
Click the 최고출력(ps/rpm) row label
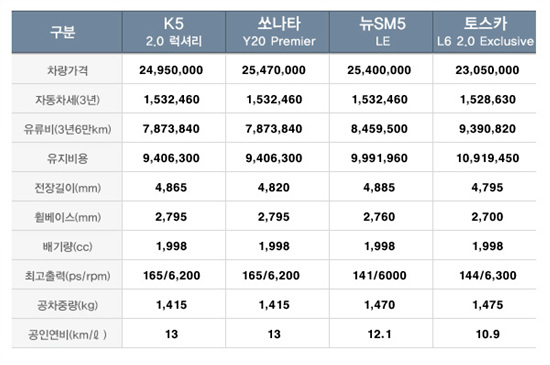click(67, 276)
